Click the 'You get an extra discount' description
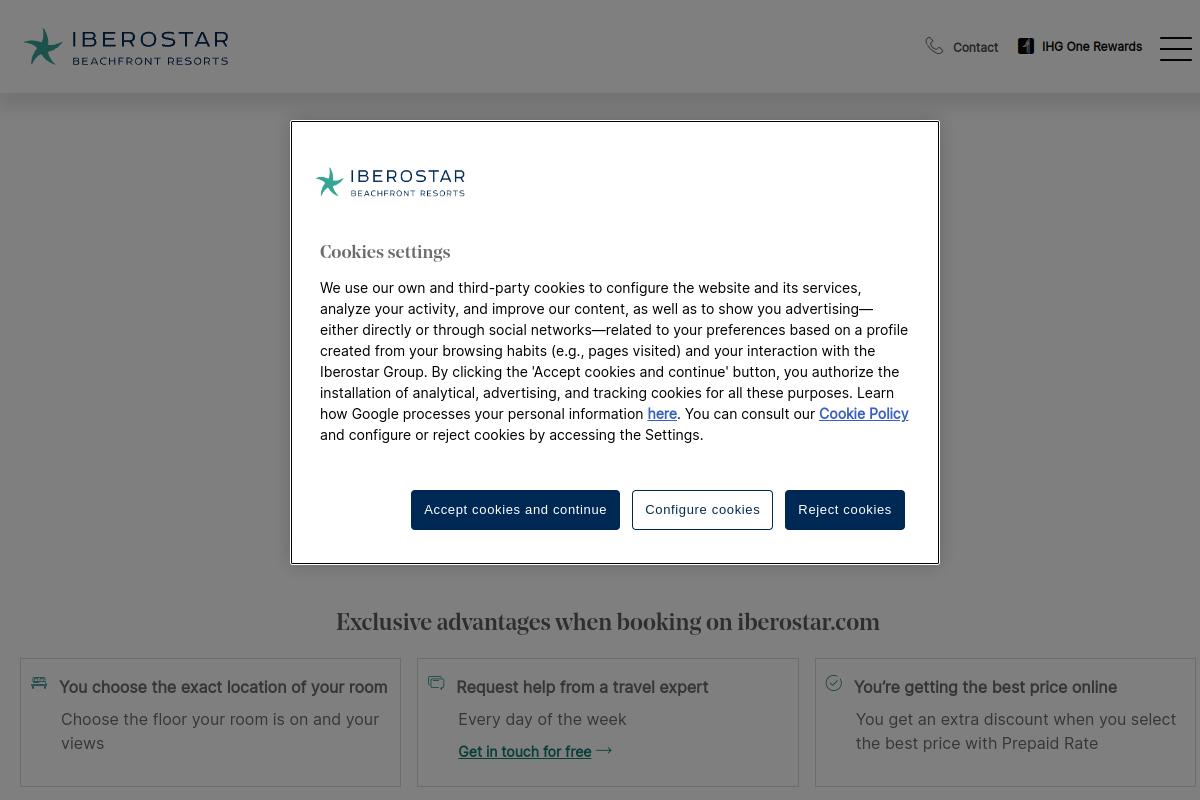Screen dimensions: 1200x800 coord(1016,731)
